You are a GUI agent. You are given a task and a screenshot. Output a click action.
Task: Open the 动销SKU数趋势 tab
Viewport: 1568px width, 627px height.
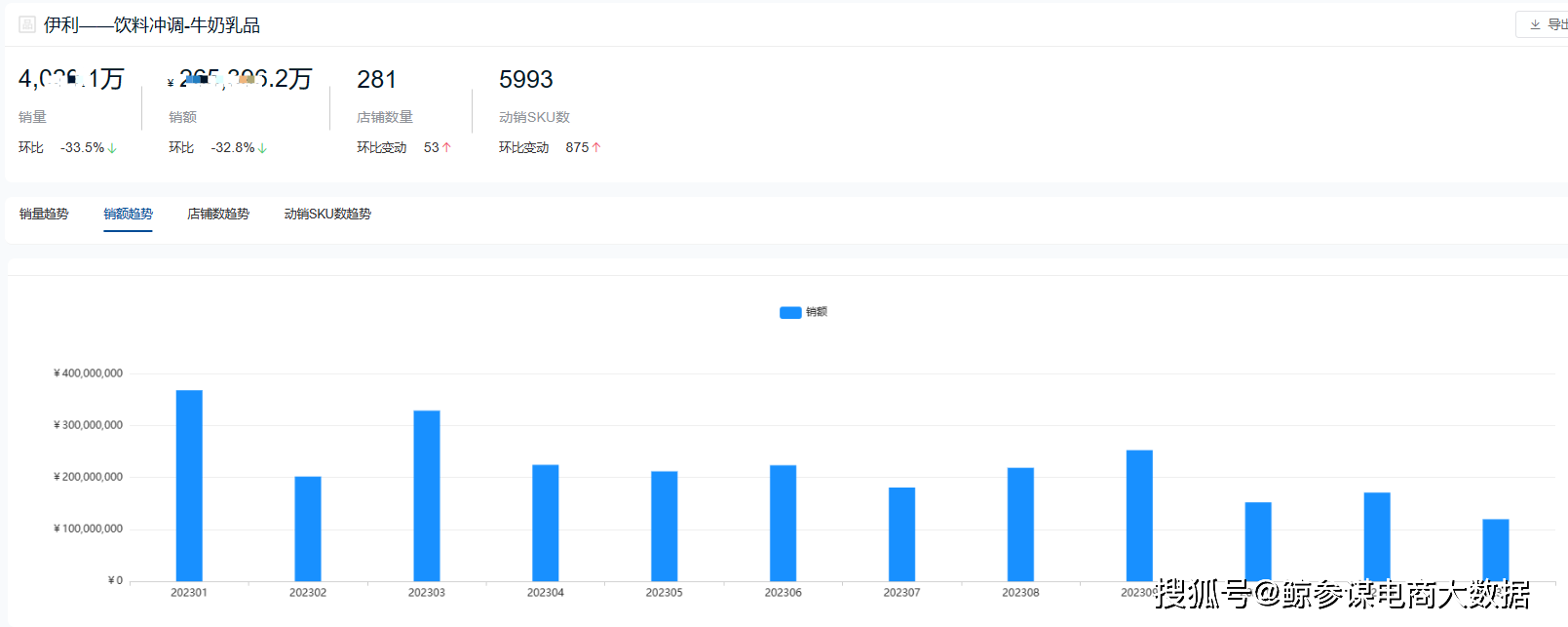tap(327, 214)
